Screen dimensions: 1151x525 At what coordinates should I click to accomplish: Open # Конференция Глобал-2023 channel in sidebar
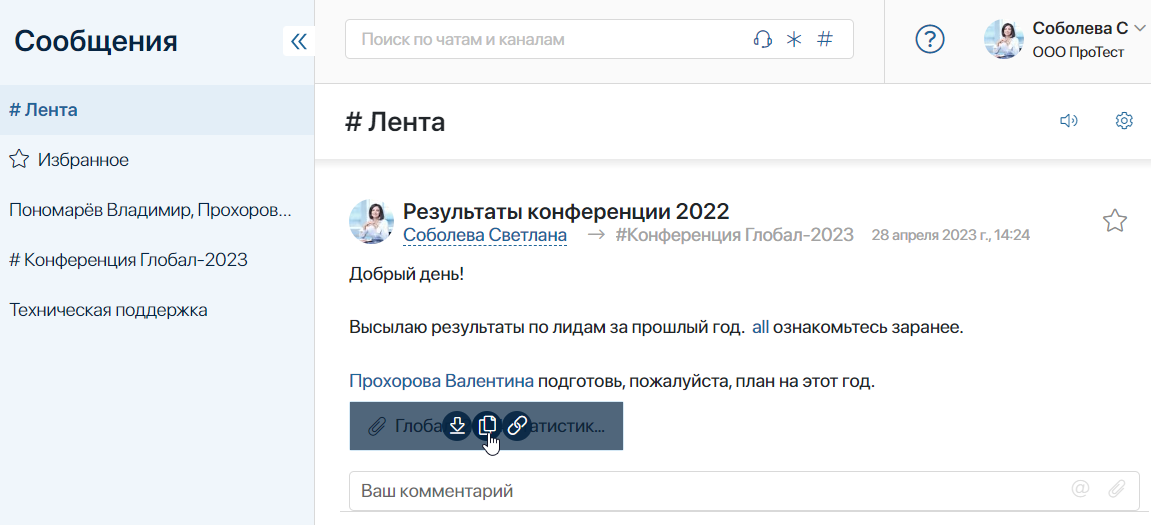coord(157,261)
